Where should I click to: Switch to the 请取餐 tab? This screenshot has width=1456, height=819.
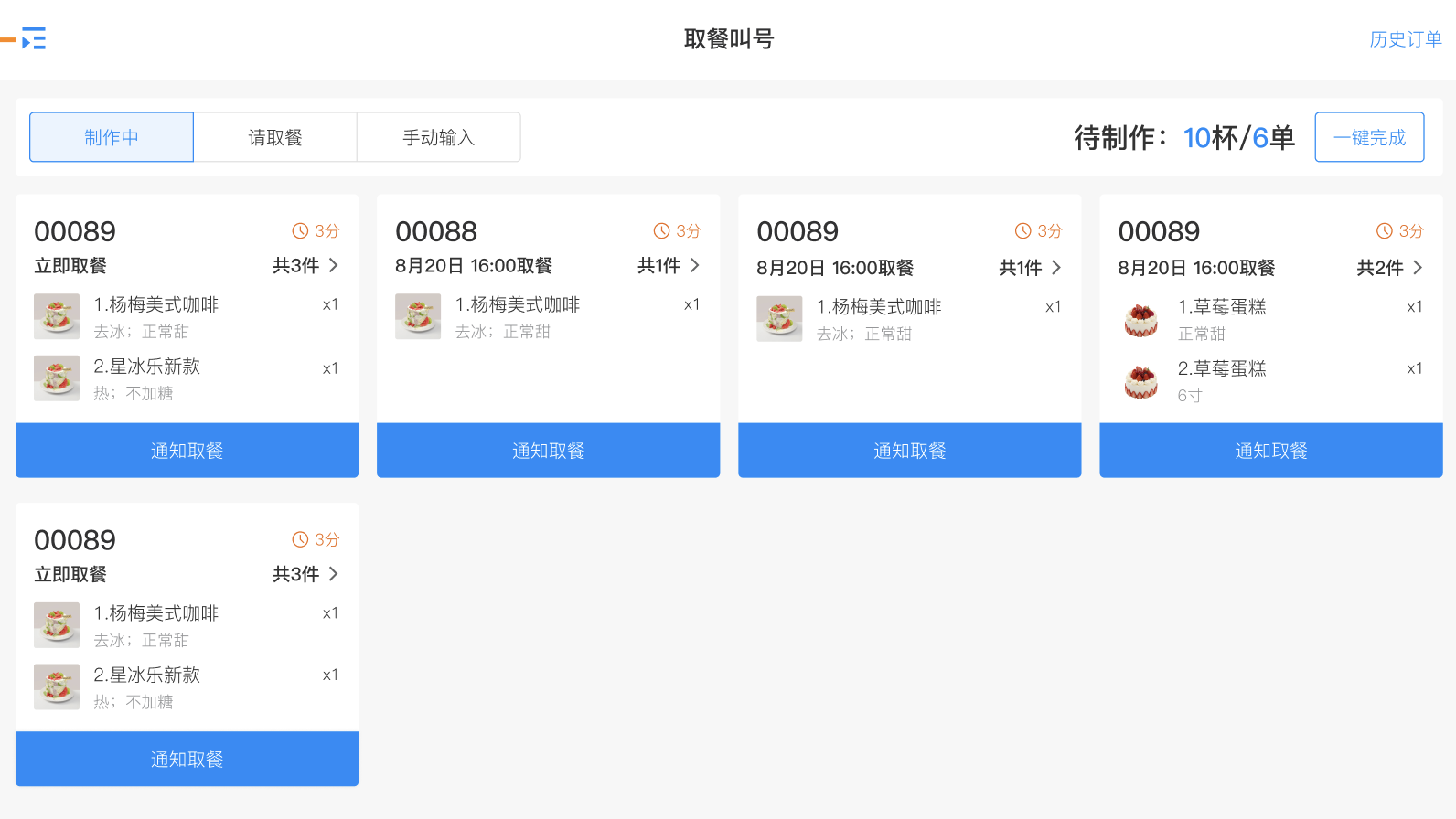tap(275, 137)
